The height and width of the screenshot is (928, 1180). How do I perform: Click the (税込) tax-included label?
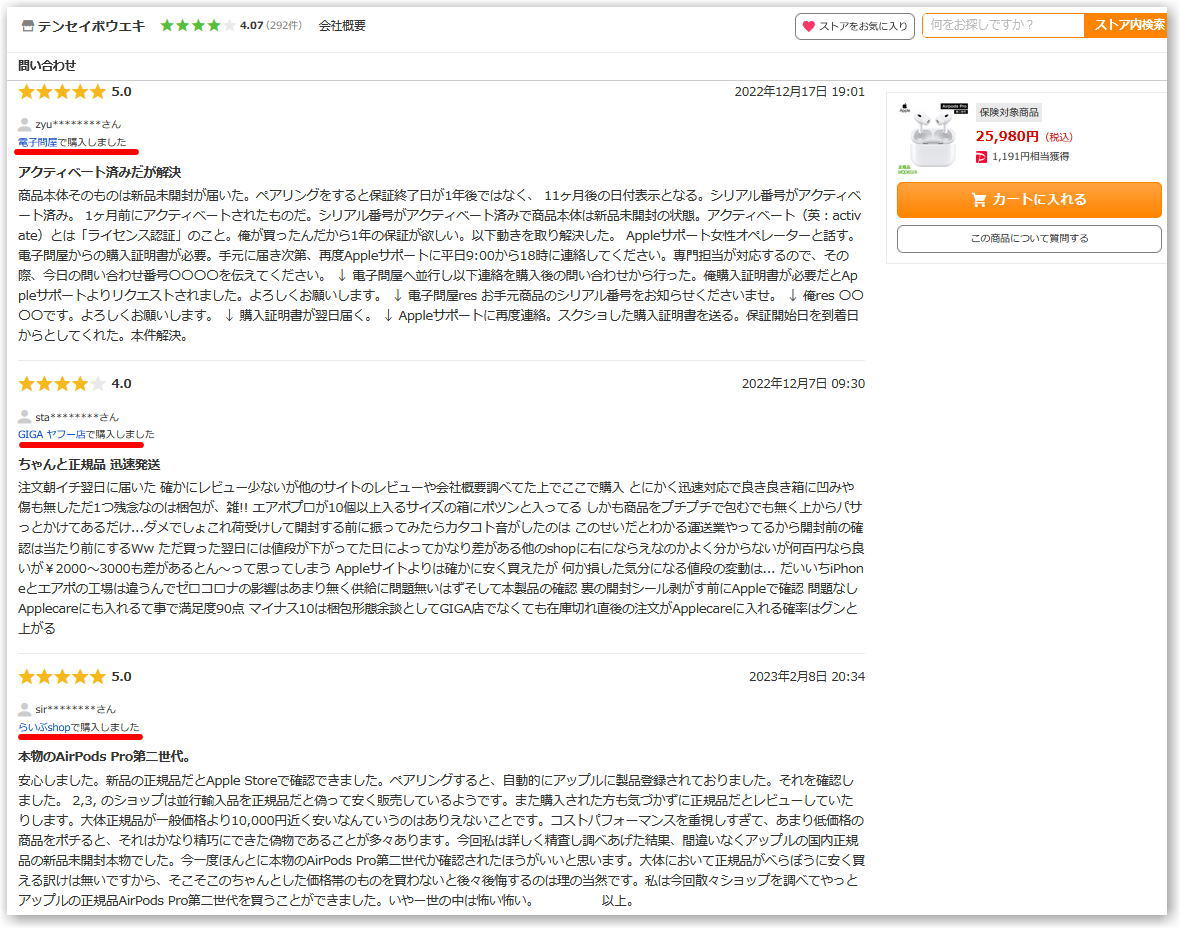(1059, 137)
